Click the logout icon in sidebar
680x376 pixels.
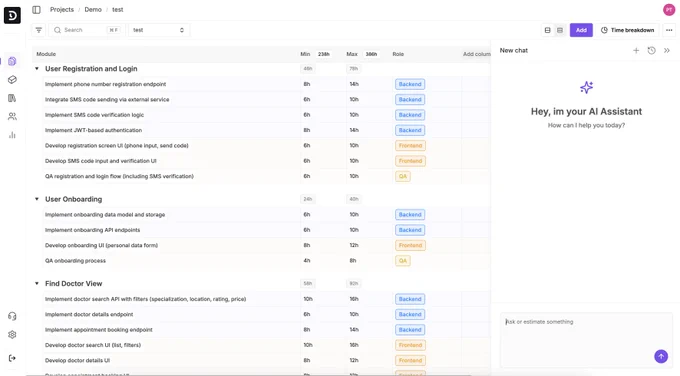pos(12,358)
